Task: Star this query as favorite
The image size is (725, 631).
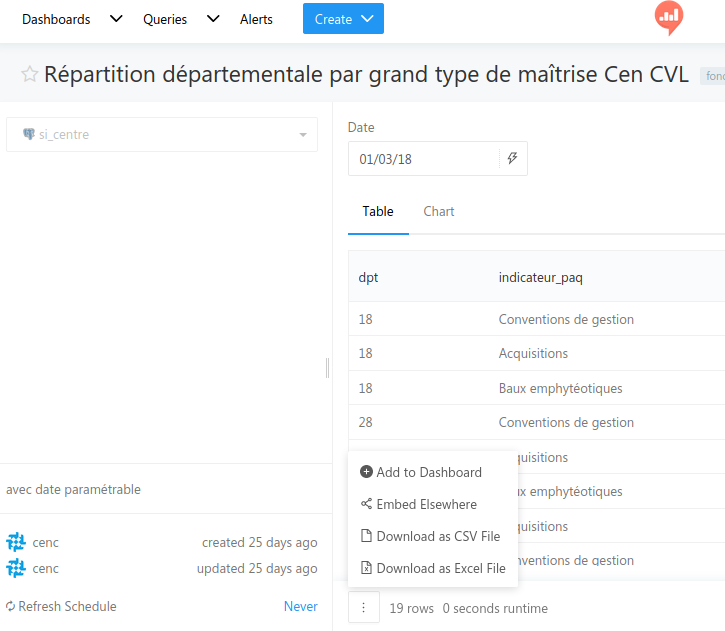Action: click(30, 74)
